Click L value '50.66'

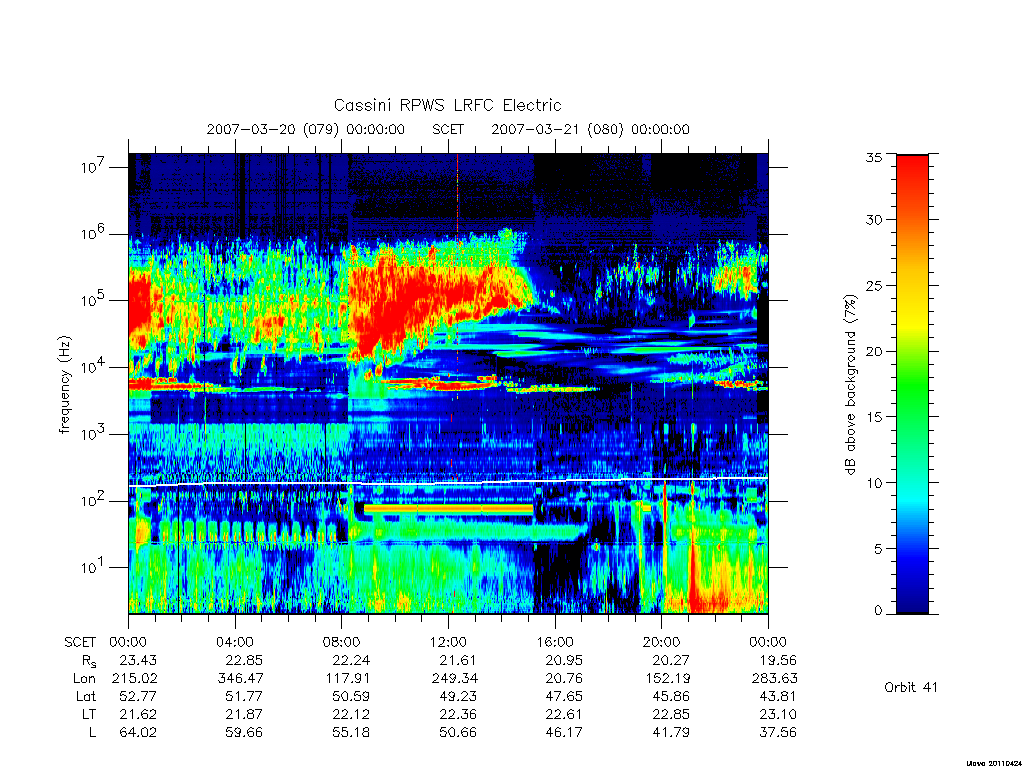pos(458,732)
